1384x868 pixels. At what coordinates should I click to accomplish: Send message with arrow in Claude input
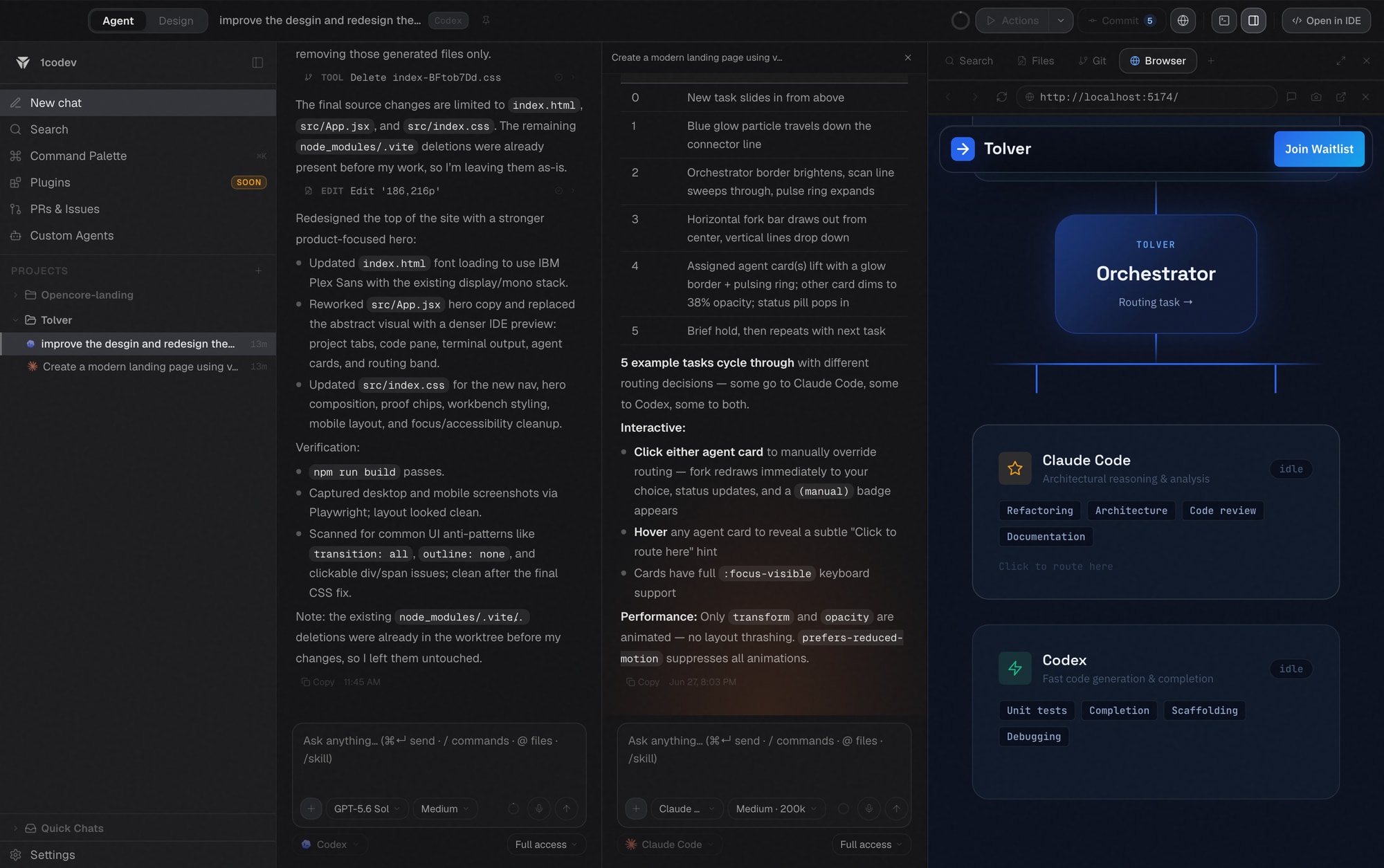click(897, 809)
